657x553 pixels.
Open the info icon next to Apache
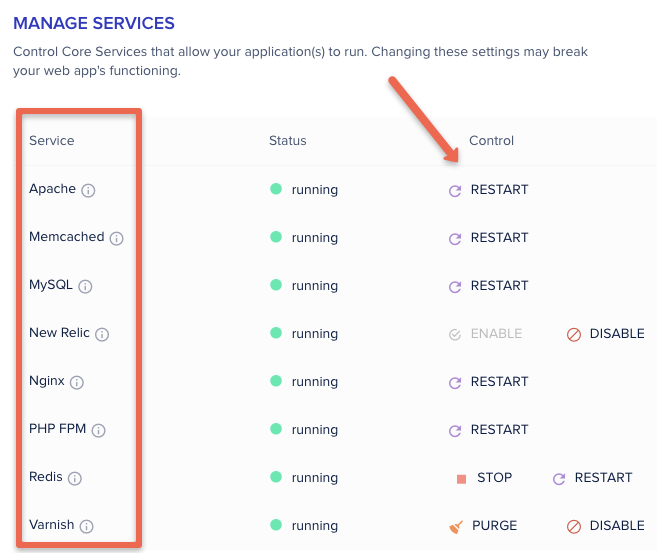click(88, 191)
